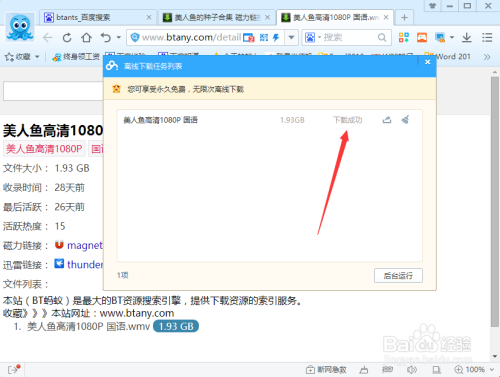Select the 美人鱼高清1080P 国语.wmv tab
This screenshot has height=377, width=500.
click(x=335, y=17)
